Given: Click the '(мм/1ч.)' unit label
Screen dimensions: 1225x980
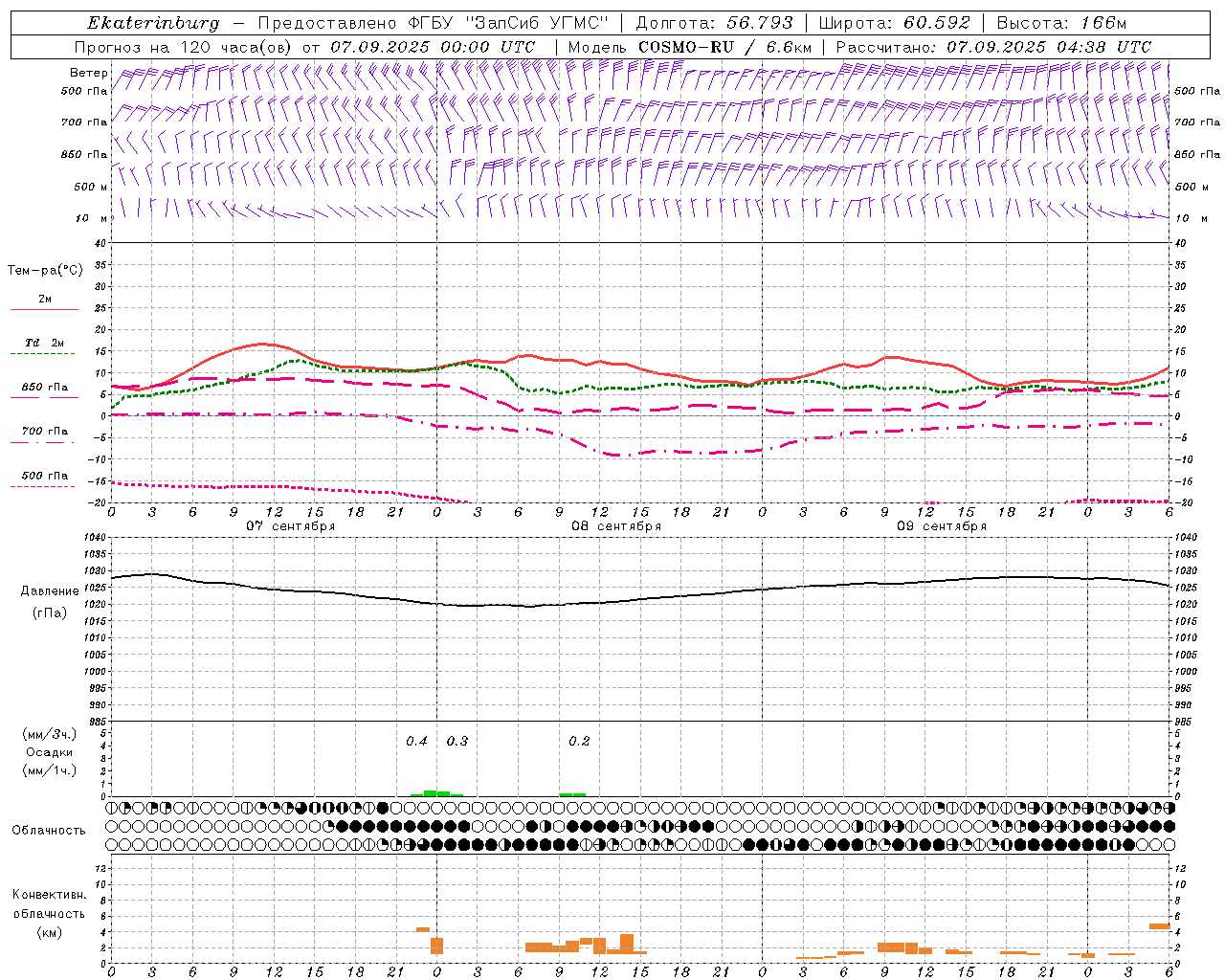Looking at the screenshot, I should point(50,769).
